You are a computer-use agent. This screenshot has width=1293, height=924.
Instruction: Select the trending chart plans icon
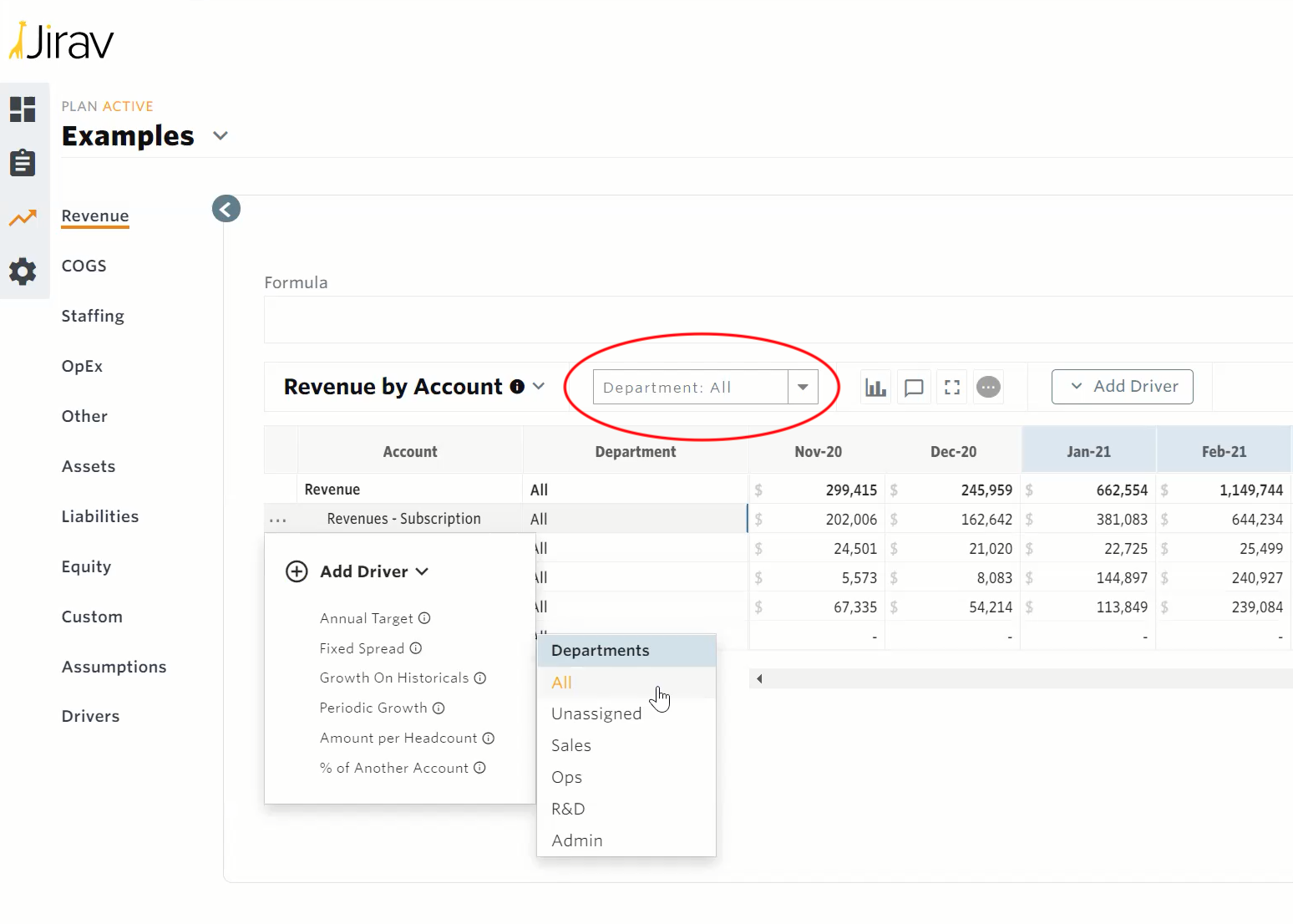click(x=23, y=218)
